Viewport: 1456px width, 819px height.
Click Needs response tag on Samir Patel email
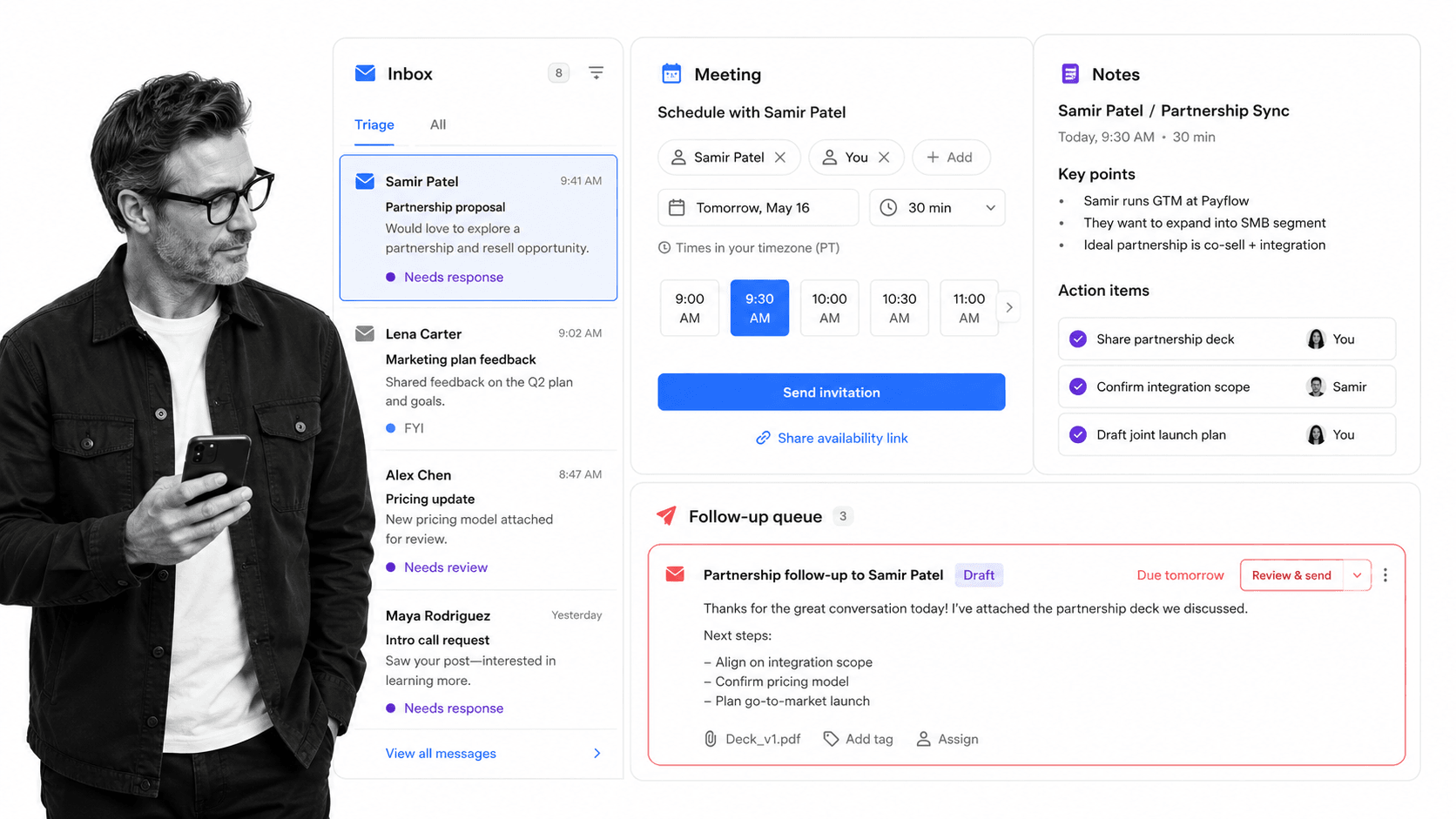[x=444, y=277]
